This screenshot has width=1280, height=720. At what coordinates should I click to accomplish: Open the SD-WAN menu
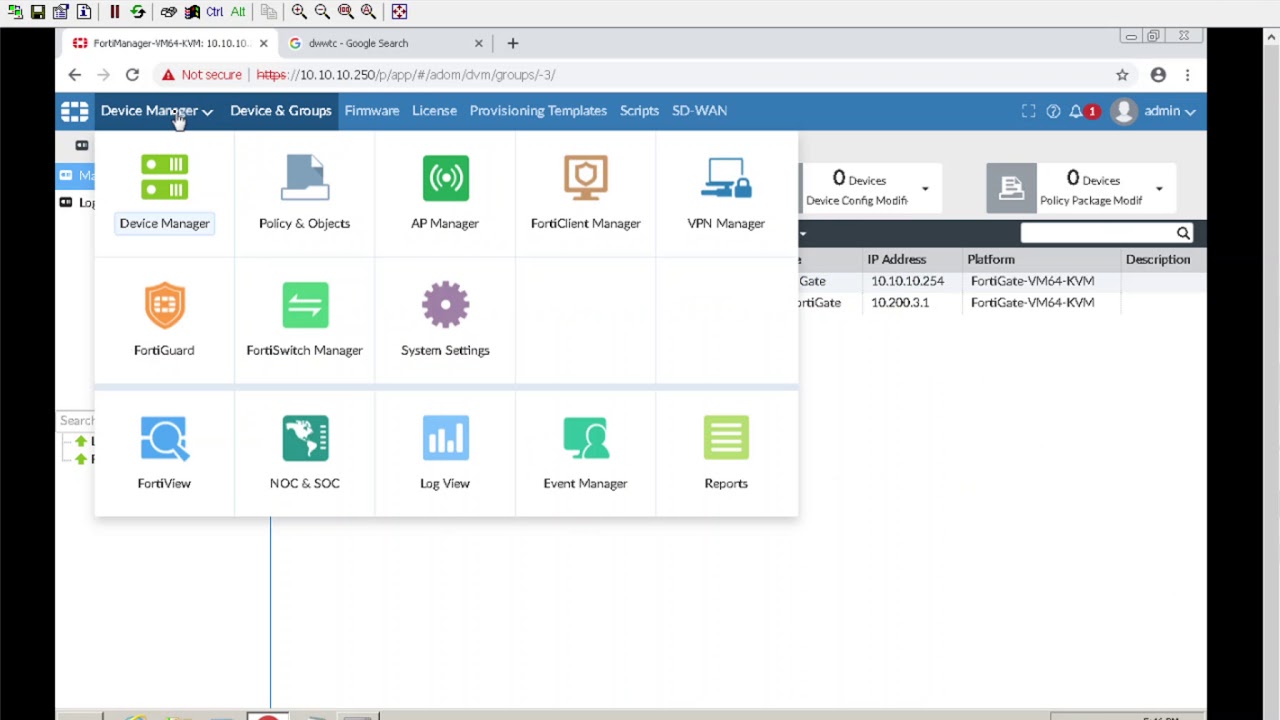tap(699, 111)
